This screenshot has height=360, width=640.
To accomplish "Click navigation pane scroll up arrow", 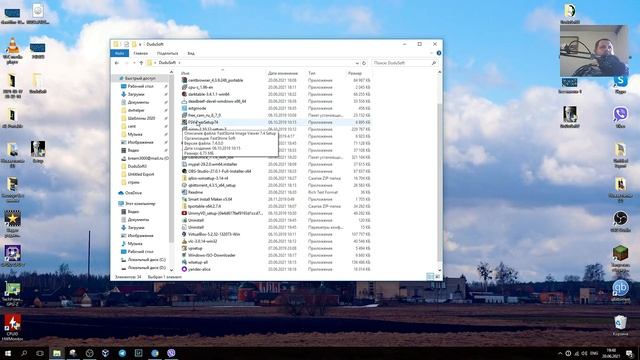I will (171, 73).
